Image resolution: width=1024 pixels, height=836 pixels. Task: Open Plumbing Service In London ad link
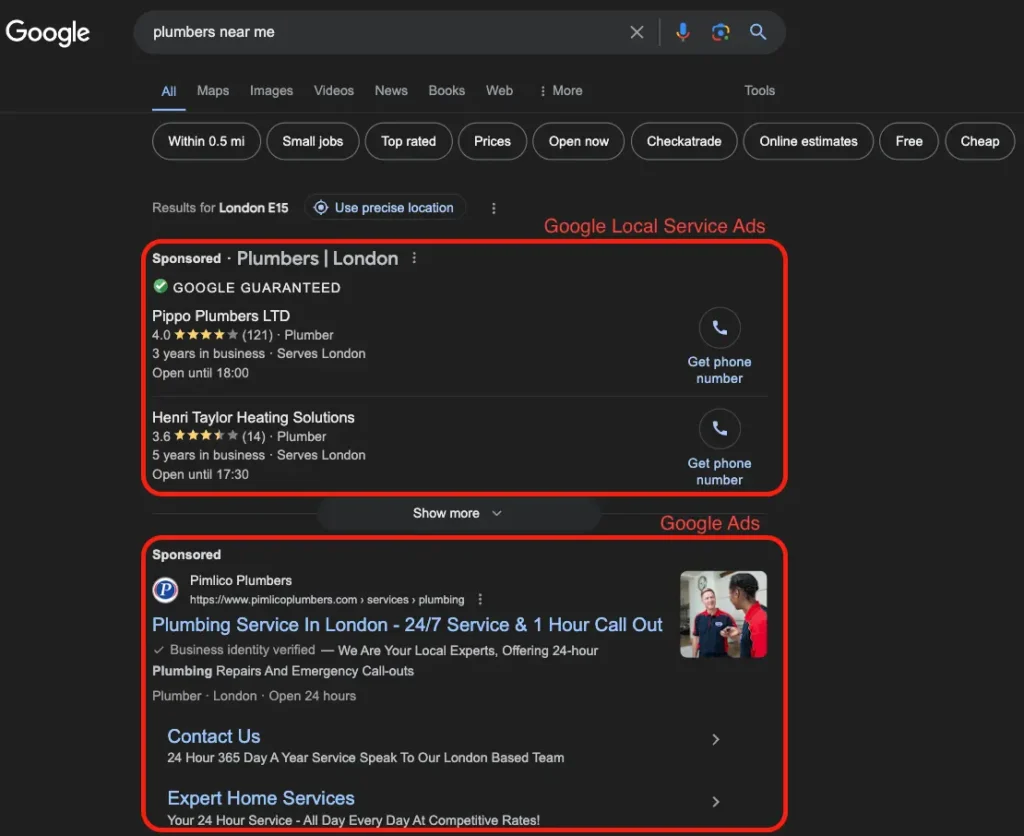[x=407, y=625]
